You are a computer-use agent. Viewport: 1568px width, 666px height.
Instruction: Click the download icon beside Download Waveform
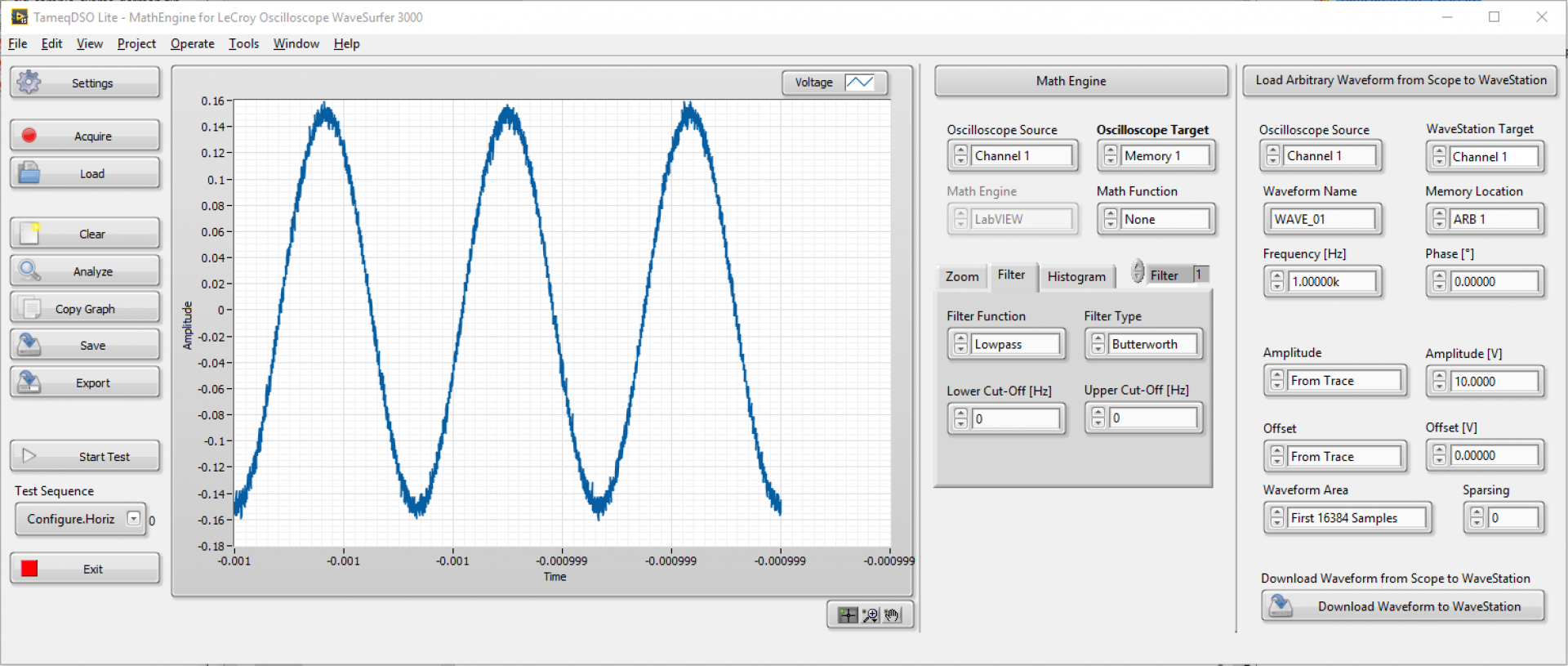(x=1281, y=606)
